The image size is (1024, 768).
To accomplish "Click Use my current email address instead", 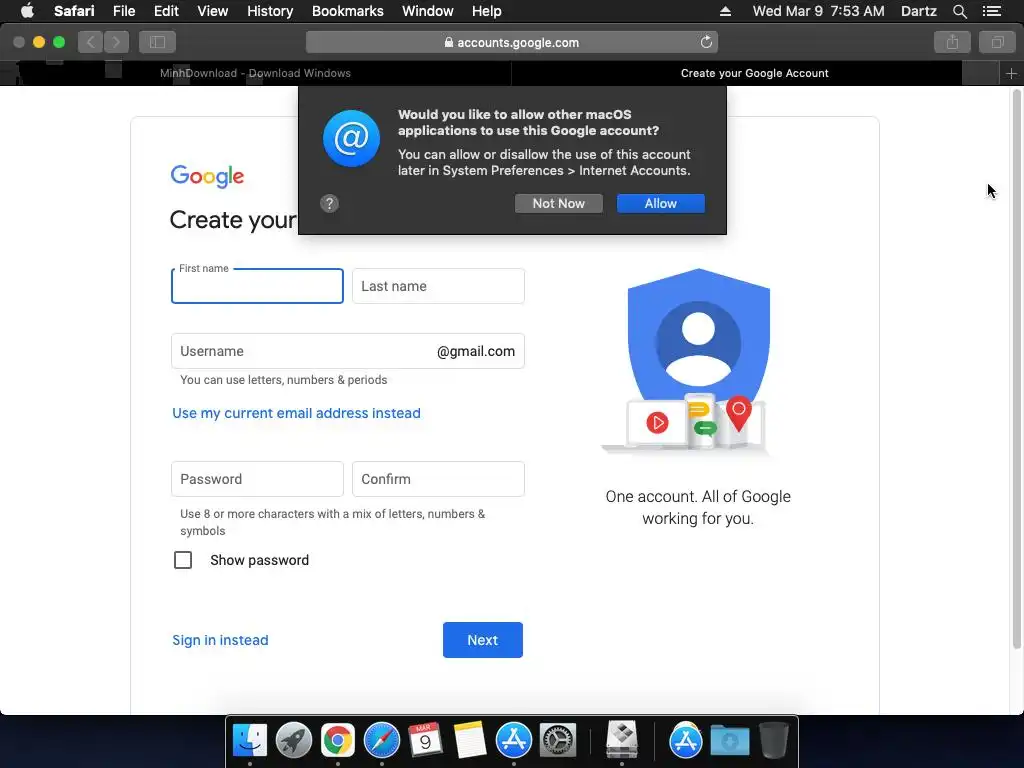I will click(296, 413).
